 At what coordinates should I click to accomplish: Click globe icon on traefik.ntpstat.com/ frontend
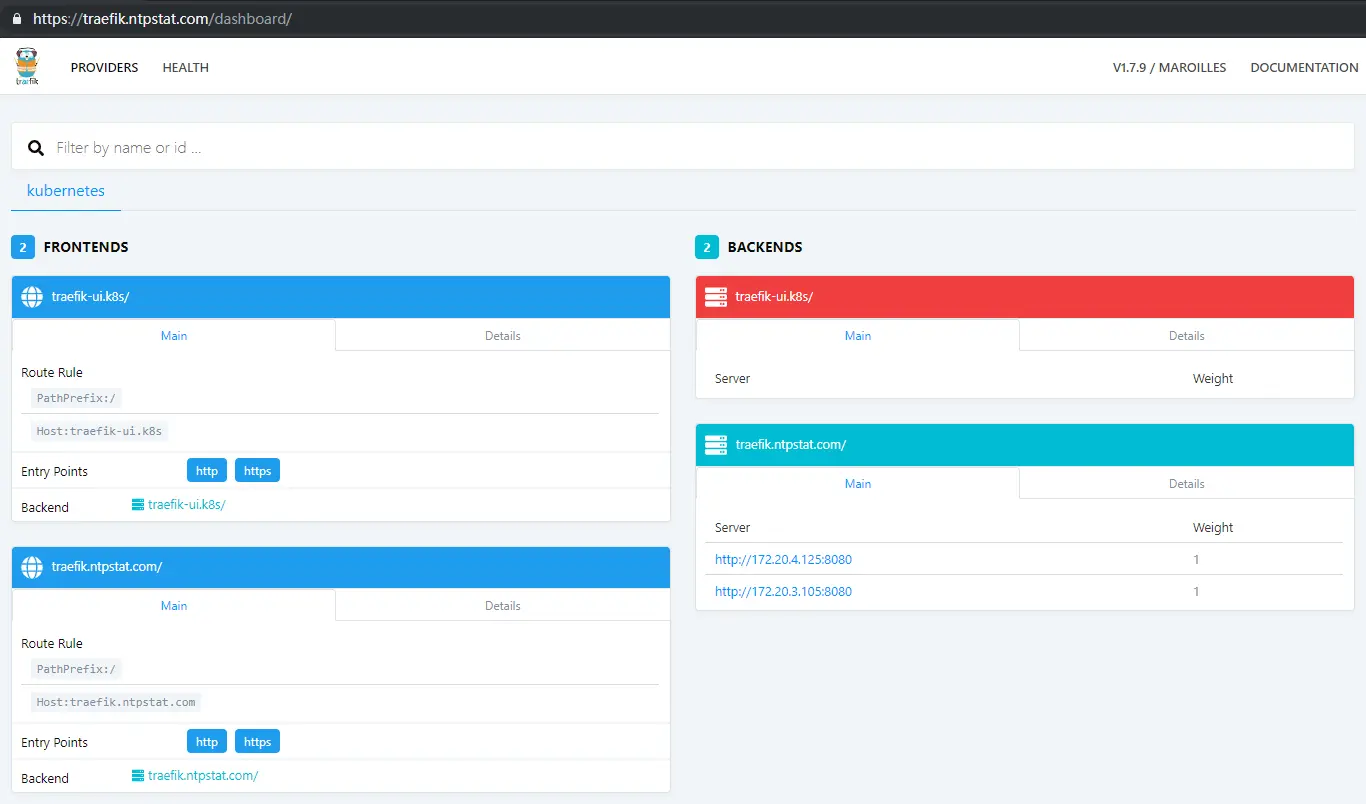click(x=32, y=567)
